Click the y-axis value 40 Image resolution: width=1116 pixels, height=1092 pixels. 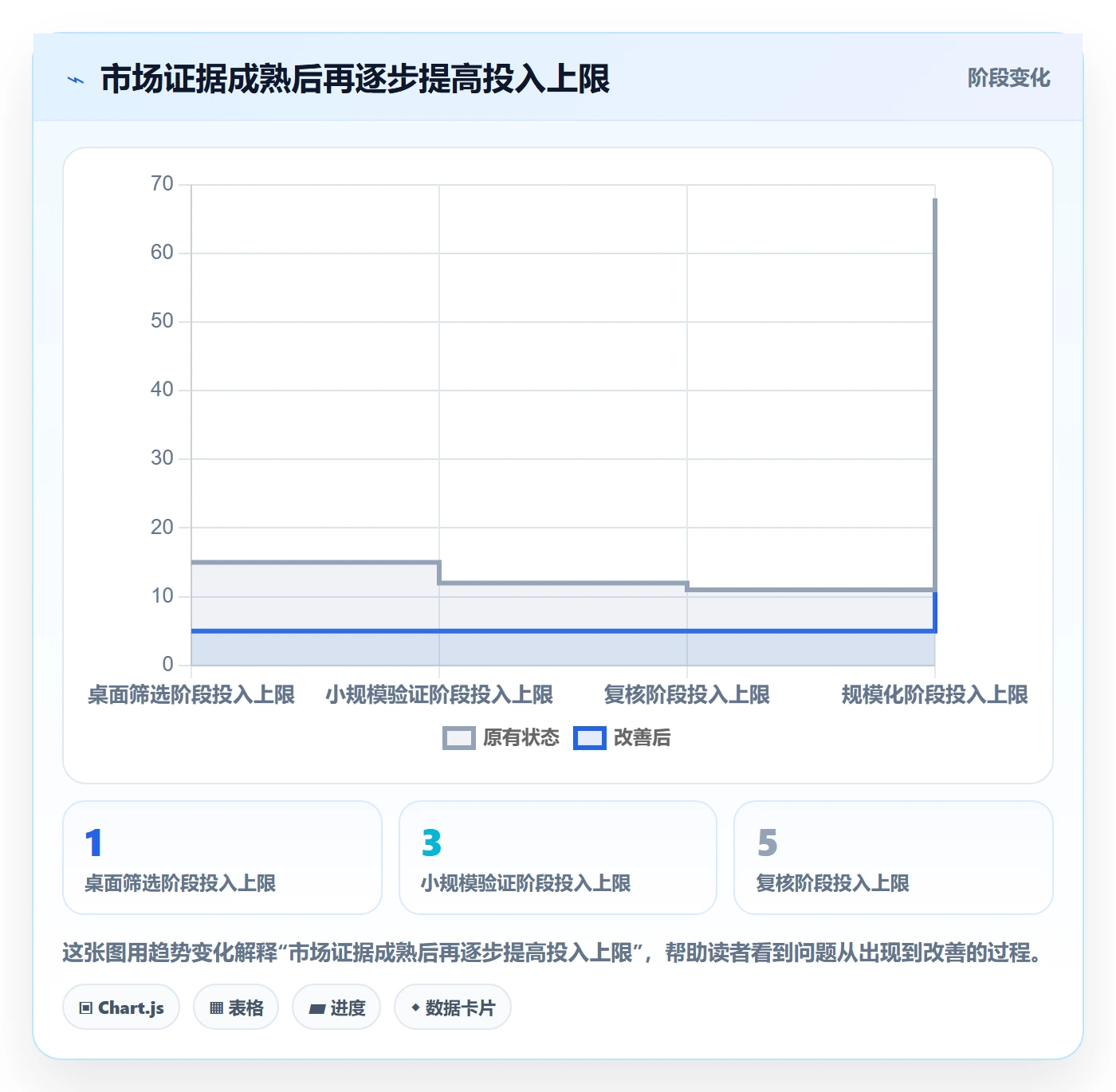(x=162, y=390)
